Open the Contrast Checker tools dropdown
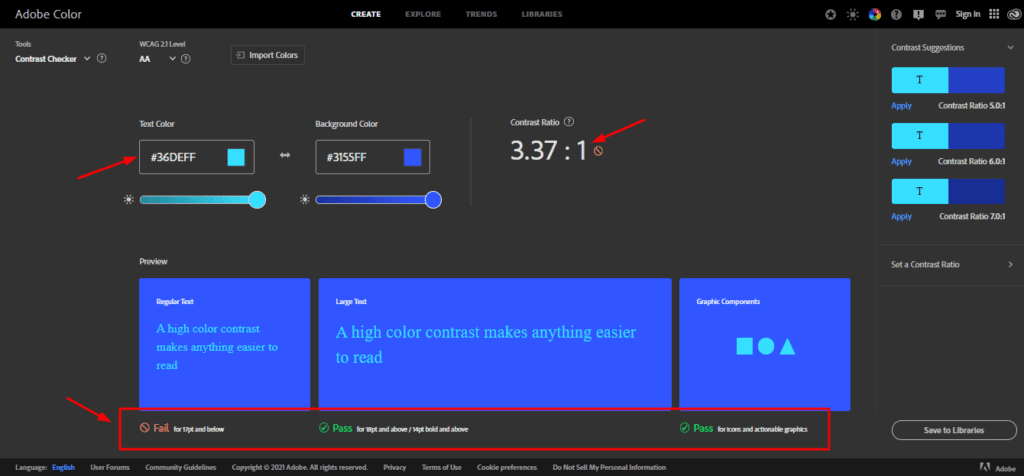This screenshot has height=476, width=1024. tap(52, 59)
